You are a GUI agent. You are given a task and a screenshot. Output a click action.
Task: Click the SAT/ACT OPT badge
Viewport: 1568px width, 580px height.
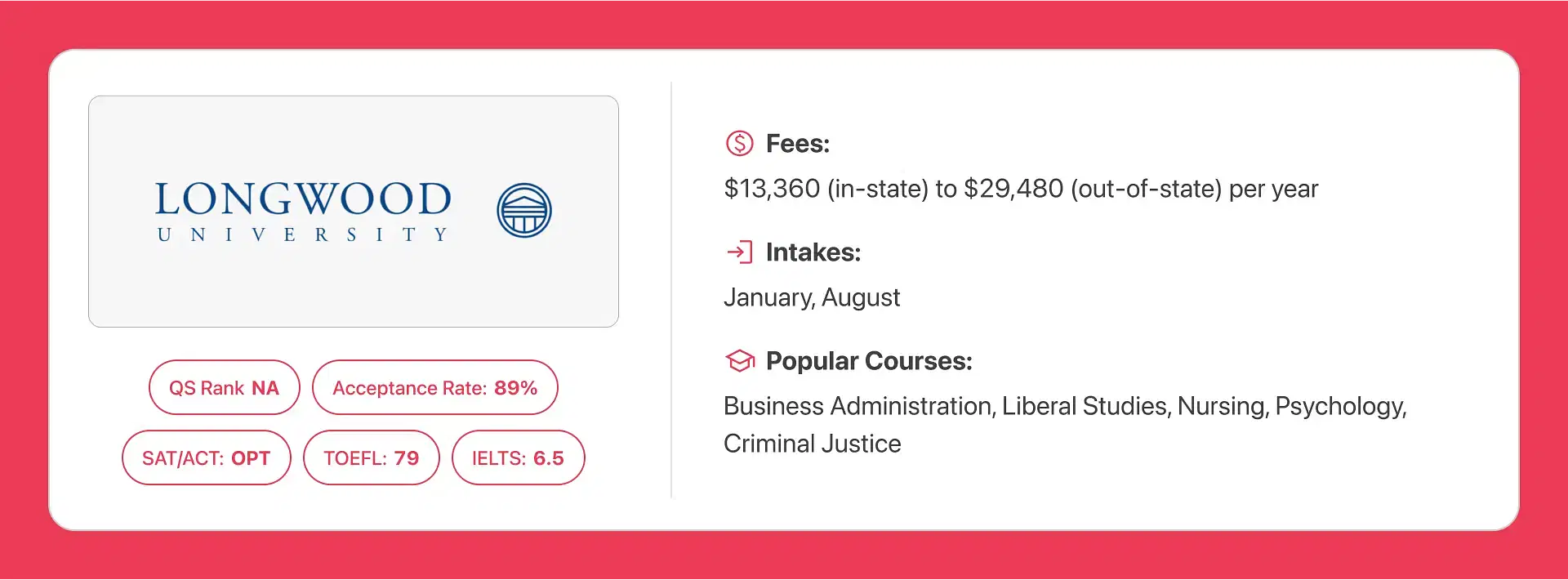[207, 457]
